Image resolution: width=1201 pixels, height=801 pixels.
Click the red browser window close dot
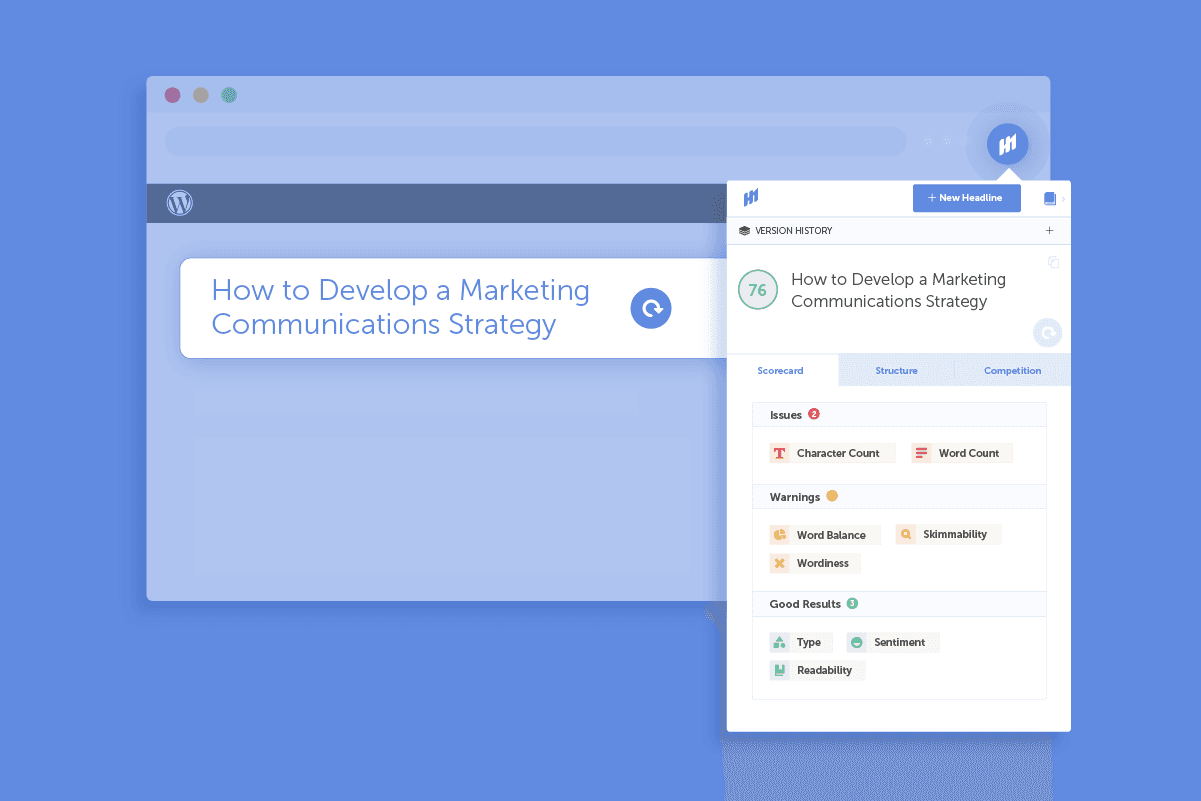tap(172, 95)
